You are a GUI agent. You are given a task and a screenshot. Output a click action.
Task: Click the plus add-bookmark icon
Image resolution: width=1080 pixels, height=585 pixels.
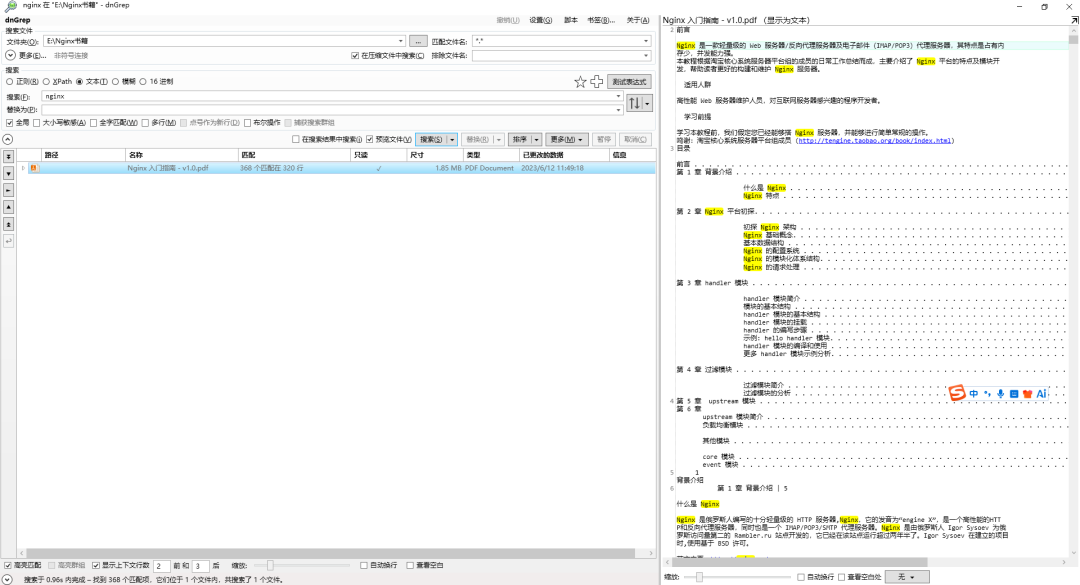click(x=596, y=82)
